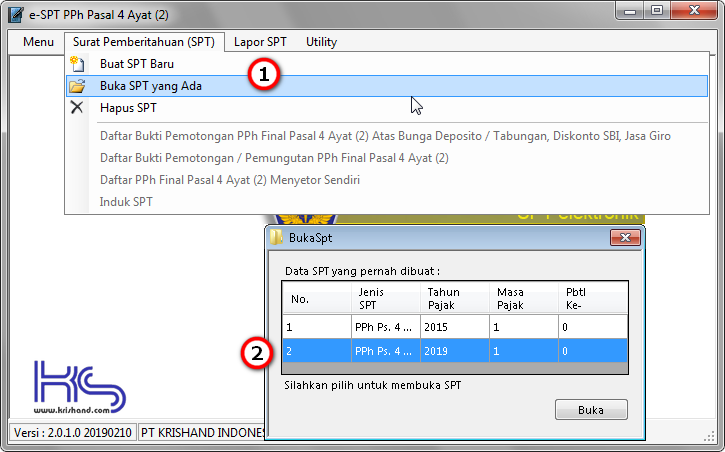
Task: Click the Versi 2.0.1.0 status bar entry
Action: point(73,433)
